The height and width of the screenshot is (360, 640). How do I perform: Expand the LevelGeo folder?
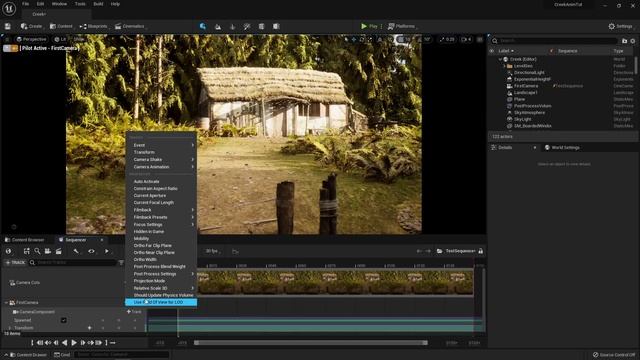[504, 66]
